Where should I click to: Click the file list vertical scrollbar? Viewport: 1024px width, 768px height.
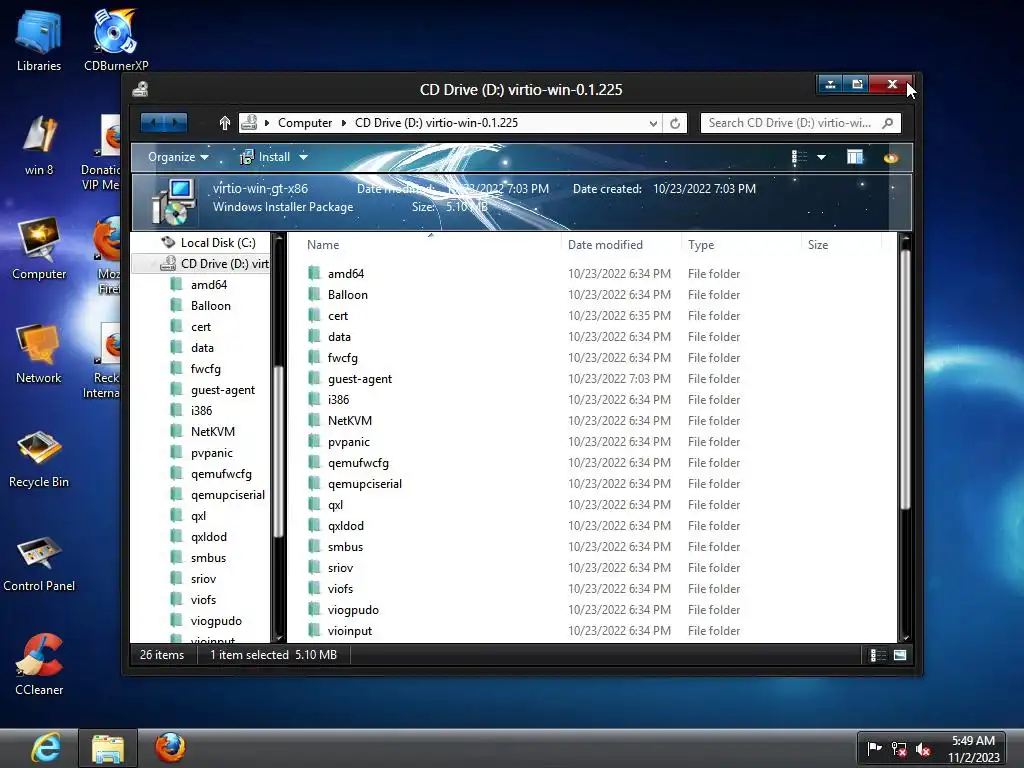tap(905, 379)
